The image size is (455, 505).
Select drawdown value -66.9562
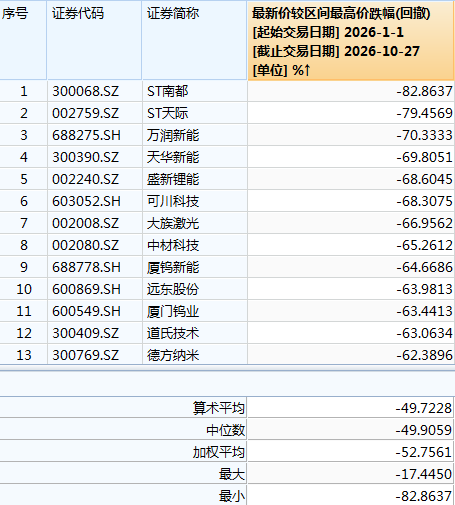tap(424, 223)
